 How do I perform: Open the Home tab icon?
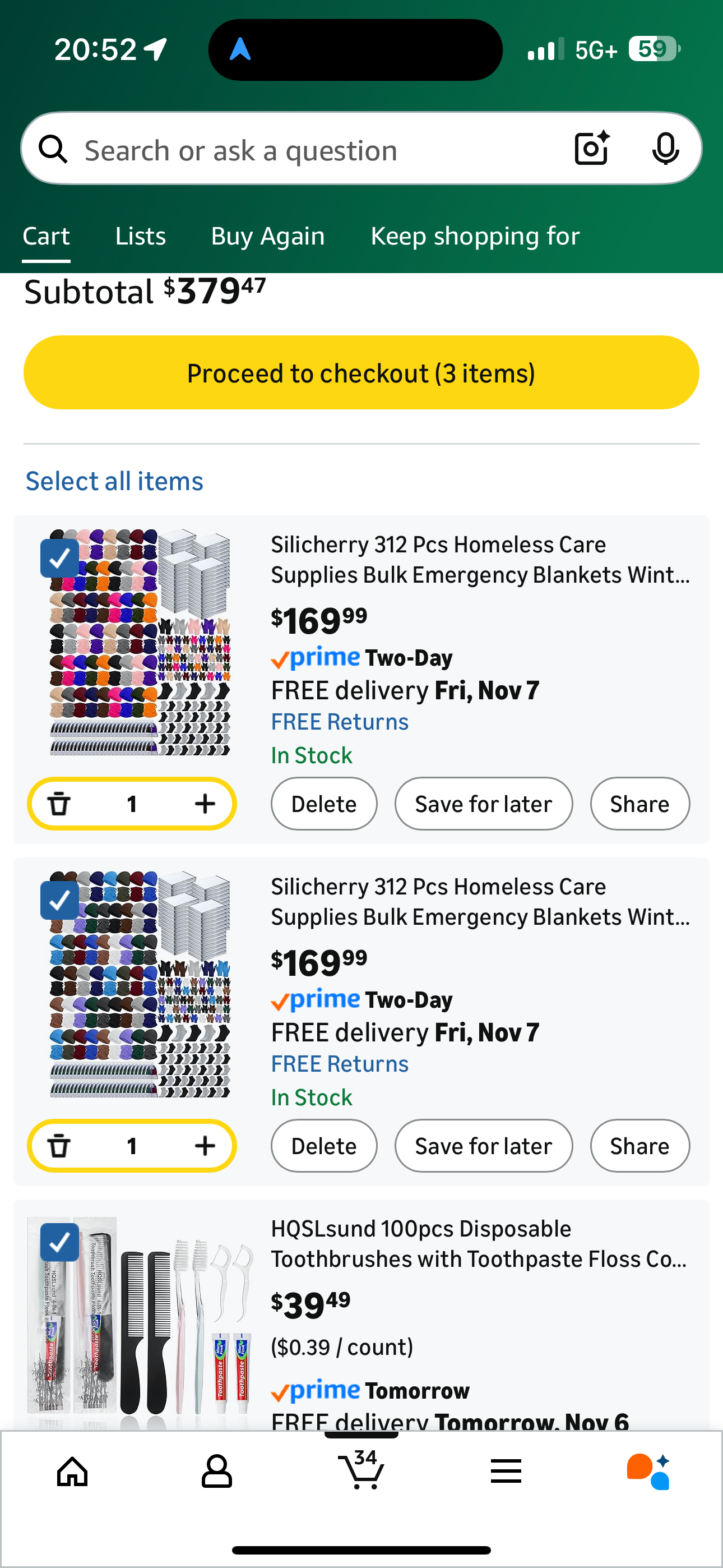pos(72,1472)
